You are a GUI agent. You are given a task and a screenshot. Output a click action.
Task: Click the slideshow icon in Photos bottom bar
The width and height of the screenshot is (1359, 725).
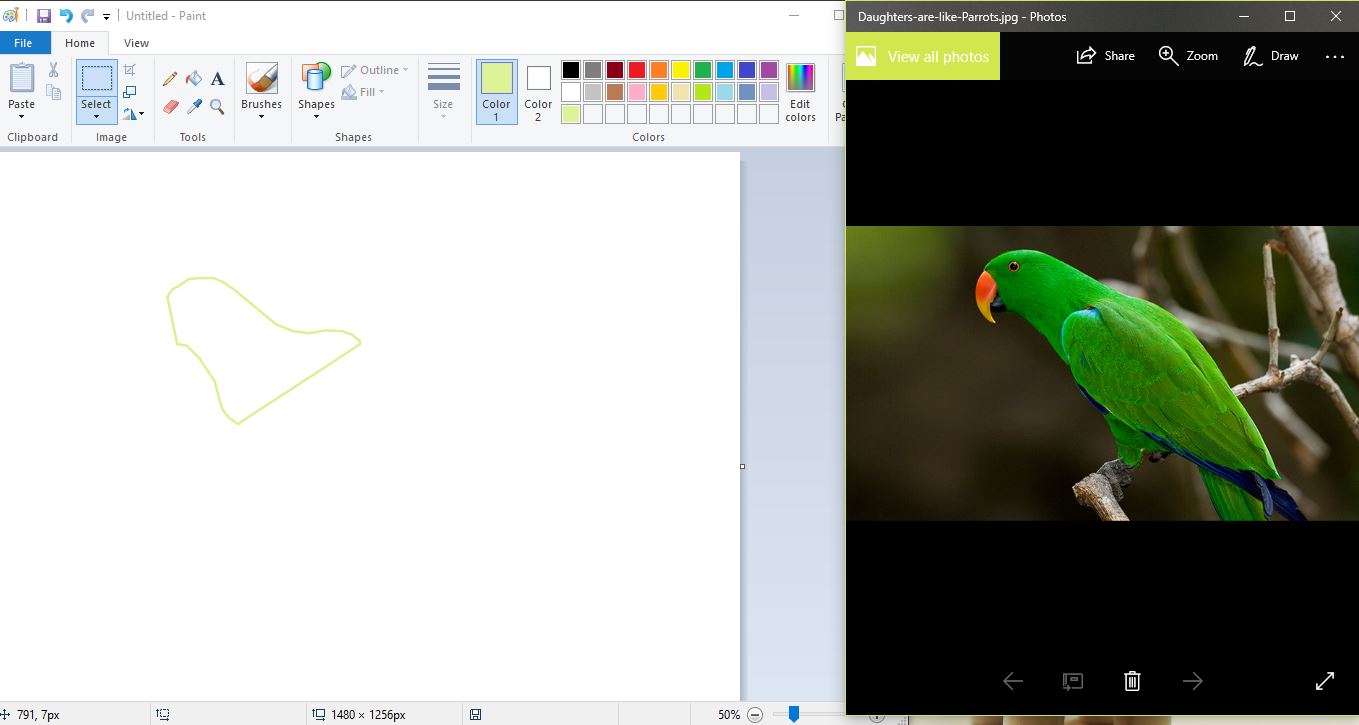1072,681
